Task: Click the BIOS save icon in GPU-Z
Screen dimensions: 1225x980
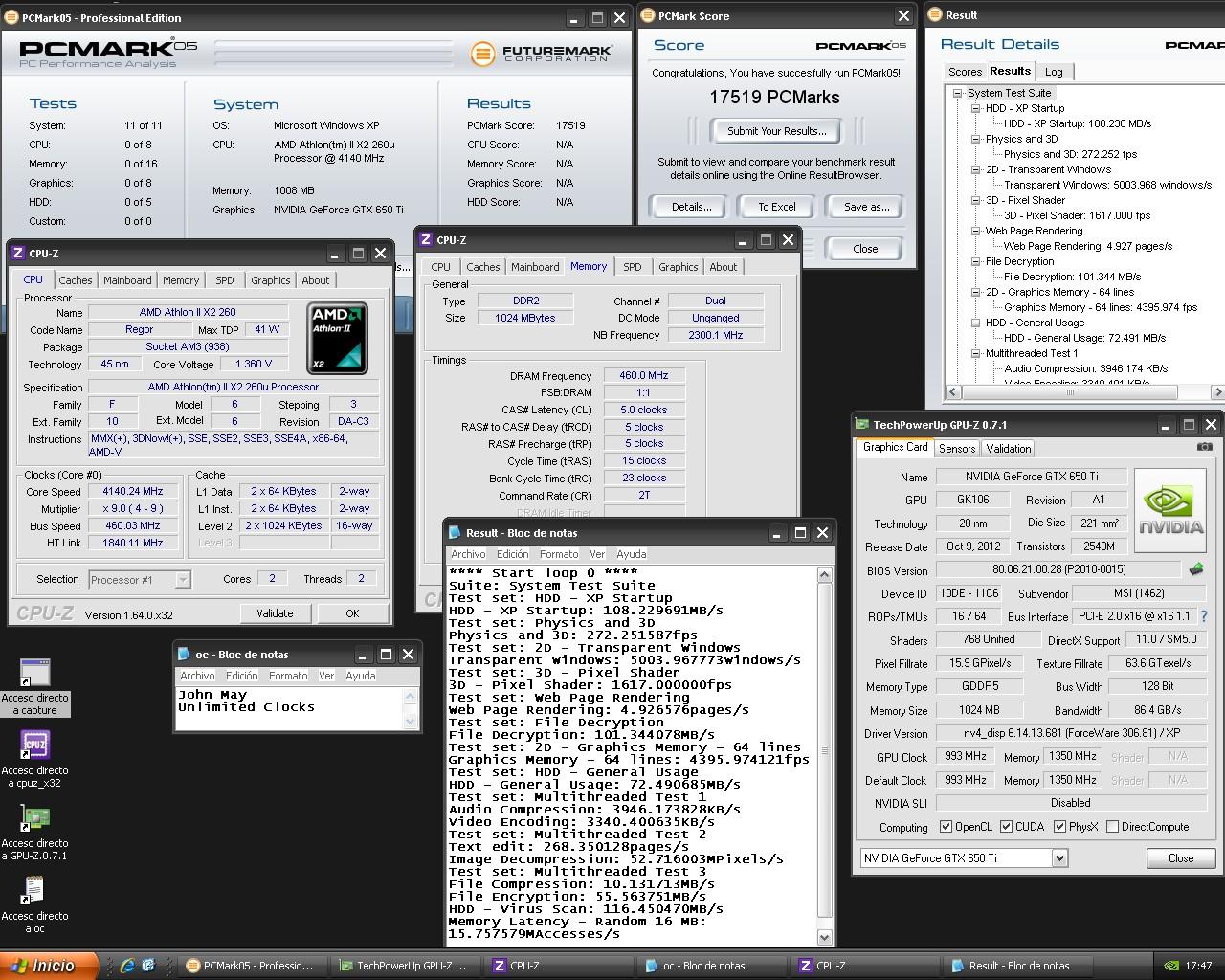Action: click(x=1196, y=569)
